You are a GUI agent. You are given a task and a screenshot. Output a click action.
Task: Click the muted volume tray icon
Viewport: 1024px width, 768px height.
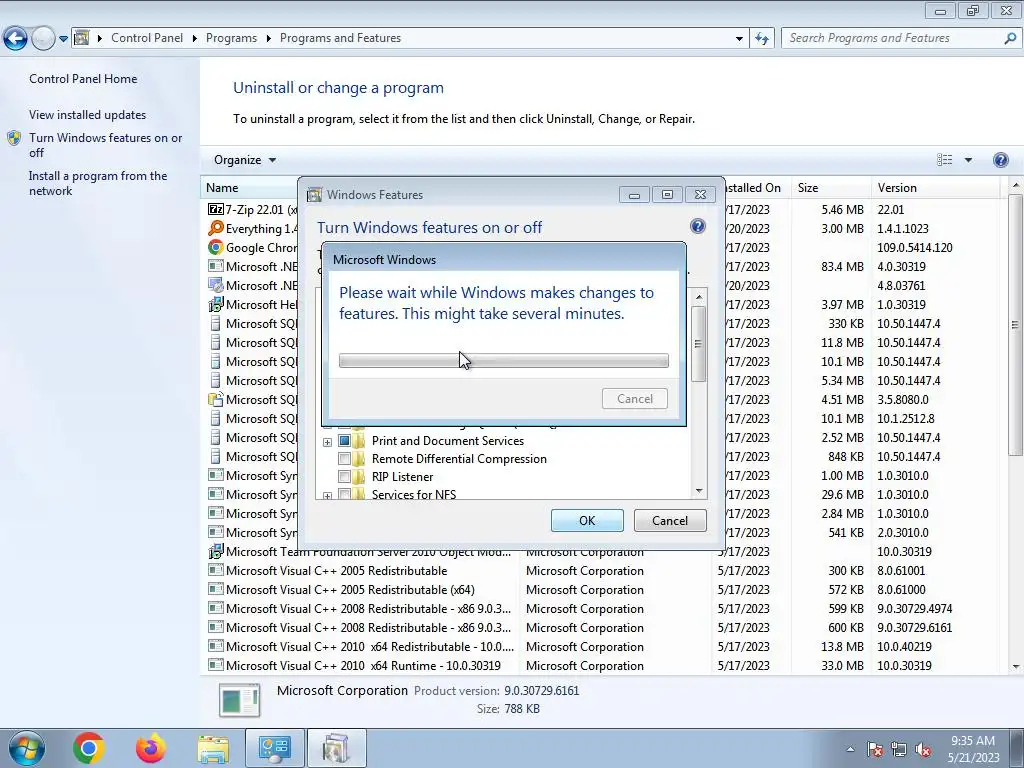(923, 749)
